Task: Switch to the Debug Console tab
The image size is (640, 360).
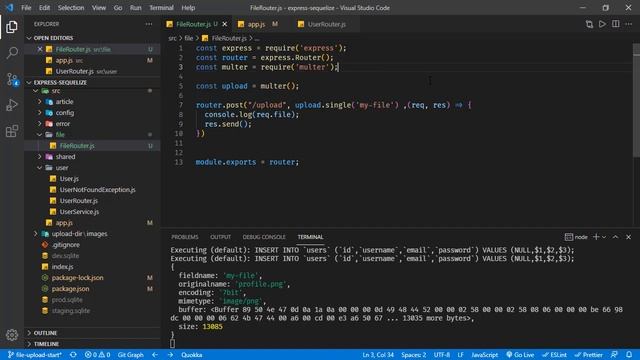Action: click(264, 237)
